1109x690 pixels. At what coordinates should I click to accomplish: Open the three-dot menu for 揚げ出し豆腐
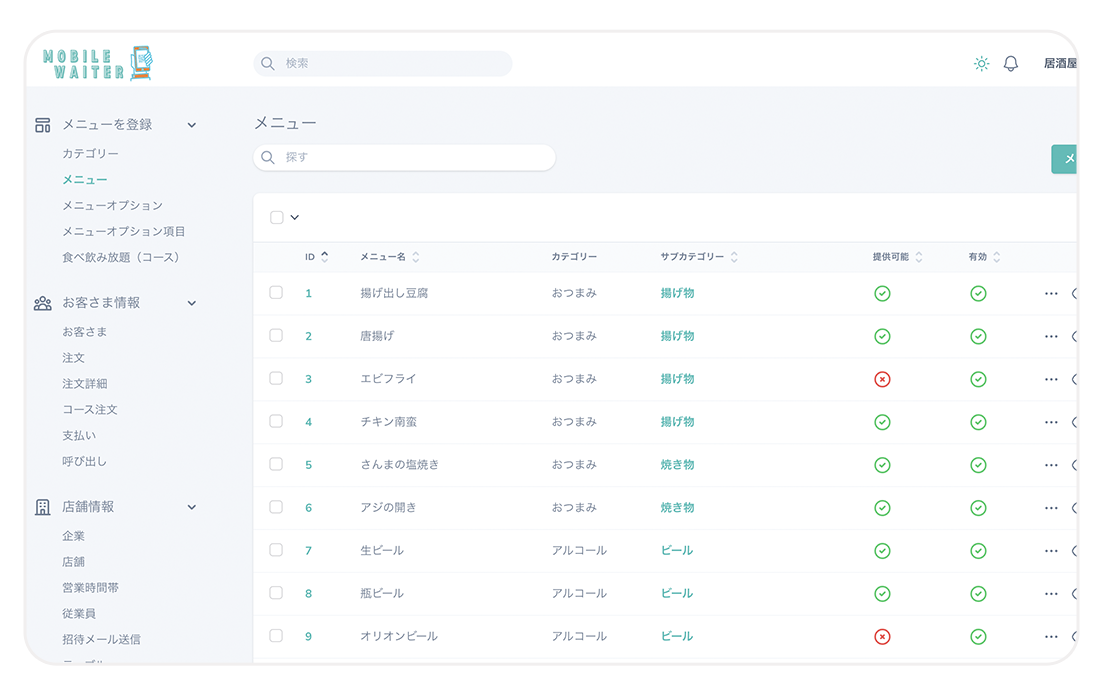[x=1051, y=294]
